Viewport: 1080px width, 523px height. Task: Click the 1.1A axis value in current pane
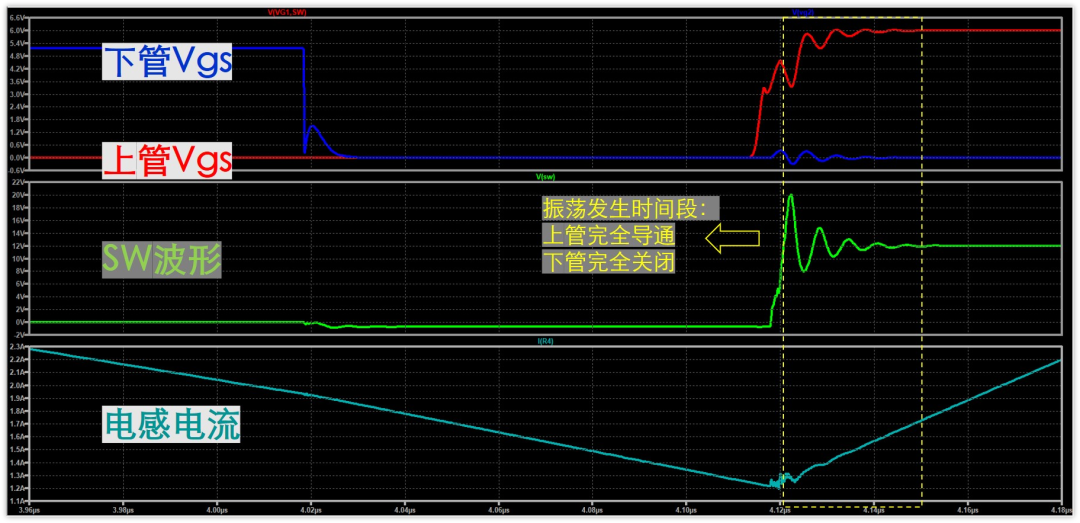click(x=19, y=501)
